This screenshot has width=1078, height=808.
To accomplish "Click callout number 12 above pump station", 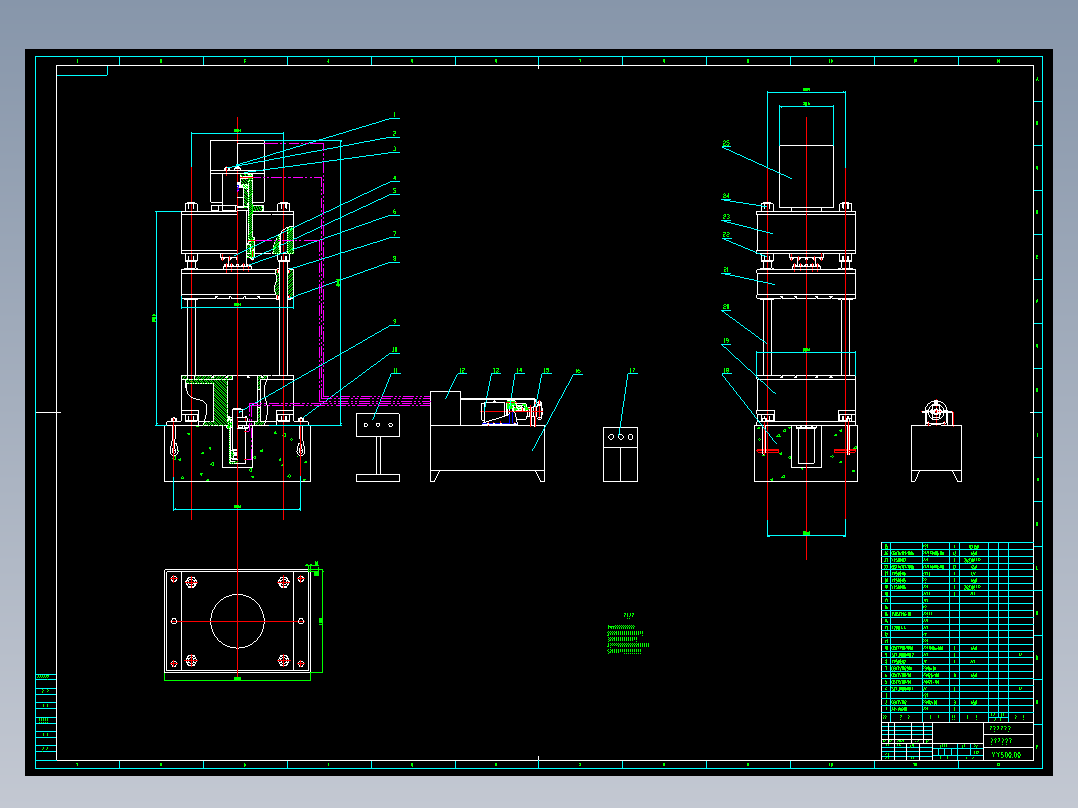I will click(462, 371).
